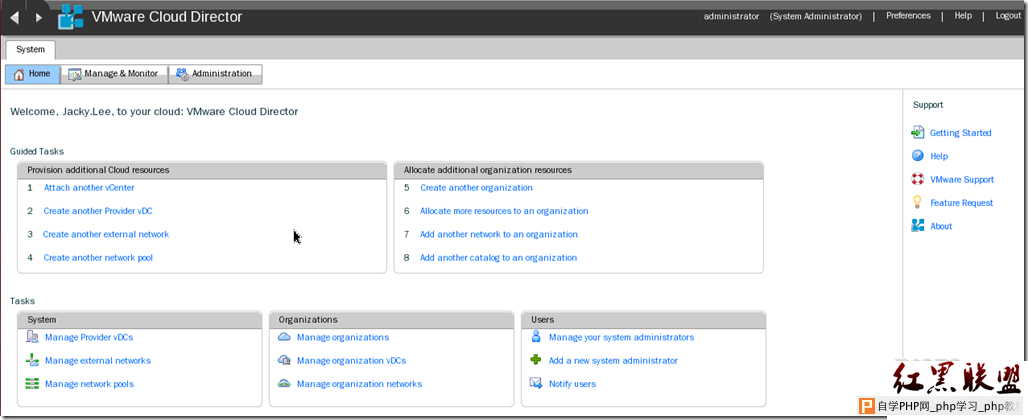Switch to the System tab
The height and width of the screenshot is (420, 1028).
(30, 50)
